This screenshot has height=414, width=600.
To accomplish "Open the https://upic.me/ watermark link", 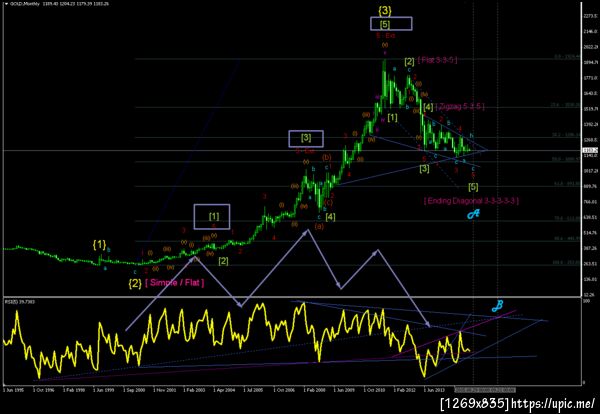I will point(553,403).
